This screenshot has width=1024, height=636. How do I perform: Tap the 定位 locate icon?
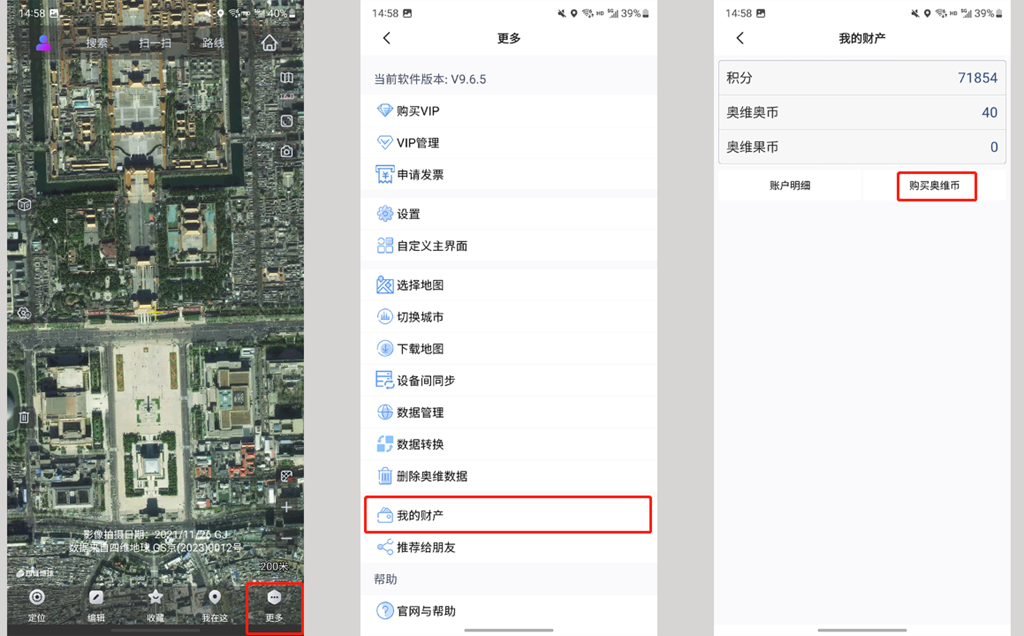point(37,604)
